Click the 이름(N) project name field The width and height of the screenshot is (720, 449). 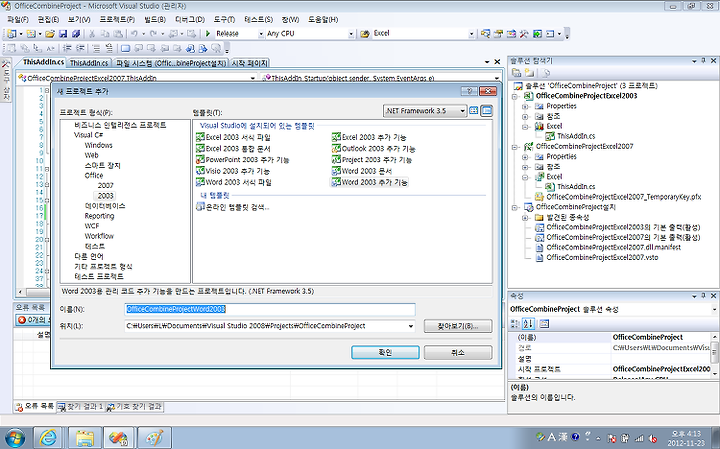point(270,309)
